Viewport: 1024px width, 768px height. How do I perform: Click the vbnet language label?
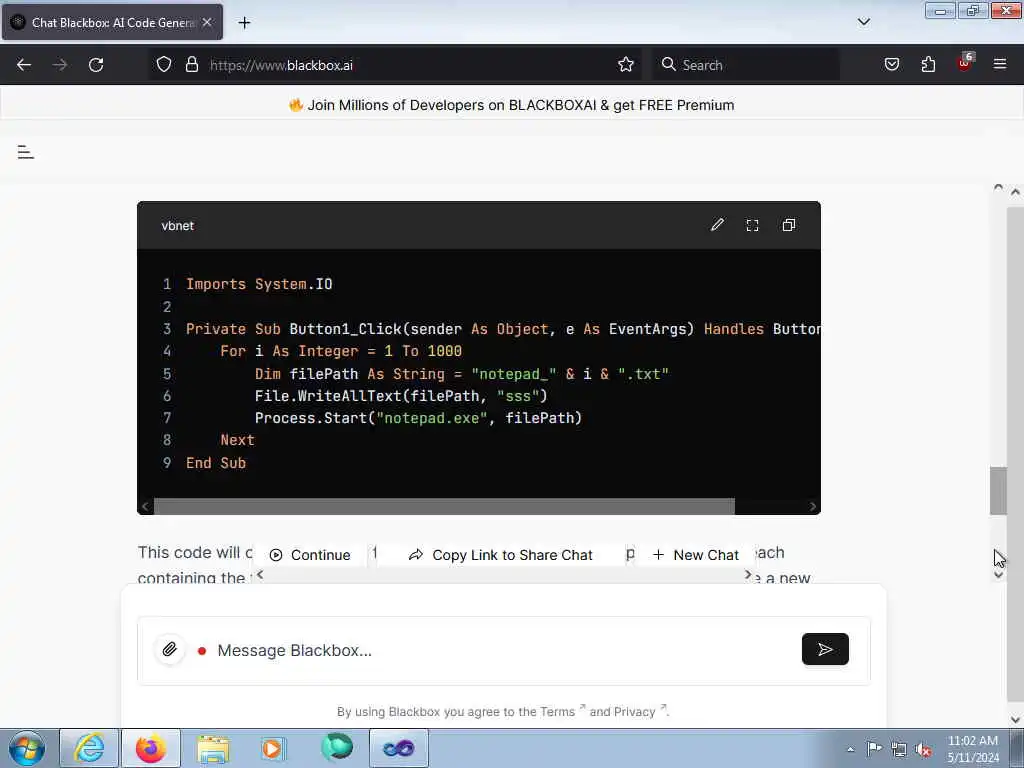tap(178, 225)
